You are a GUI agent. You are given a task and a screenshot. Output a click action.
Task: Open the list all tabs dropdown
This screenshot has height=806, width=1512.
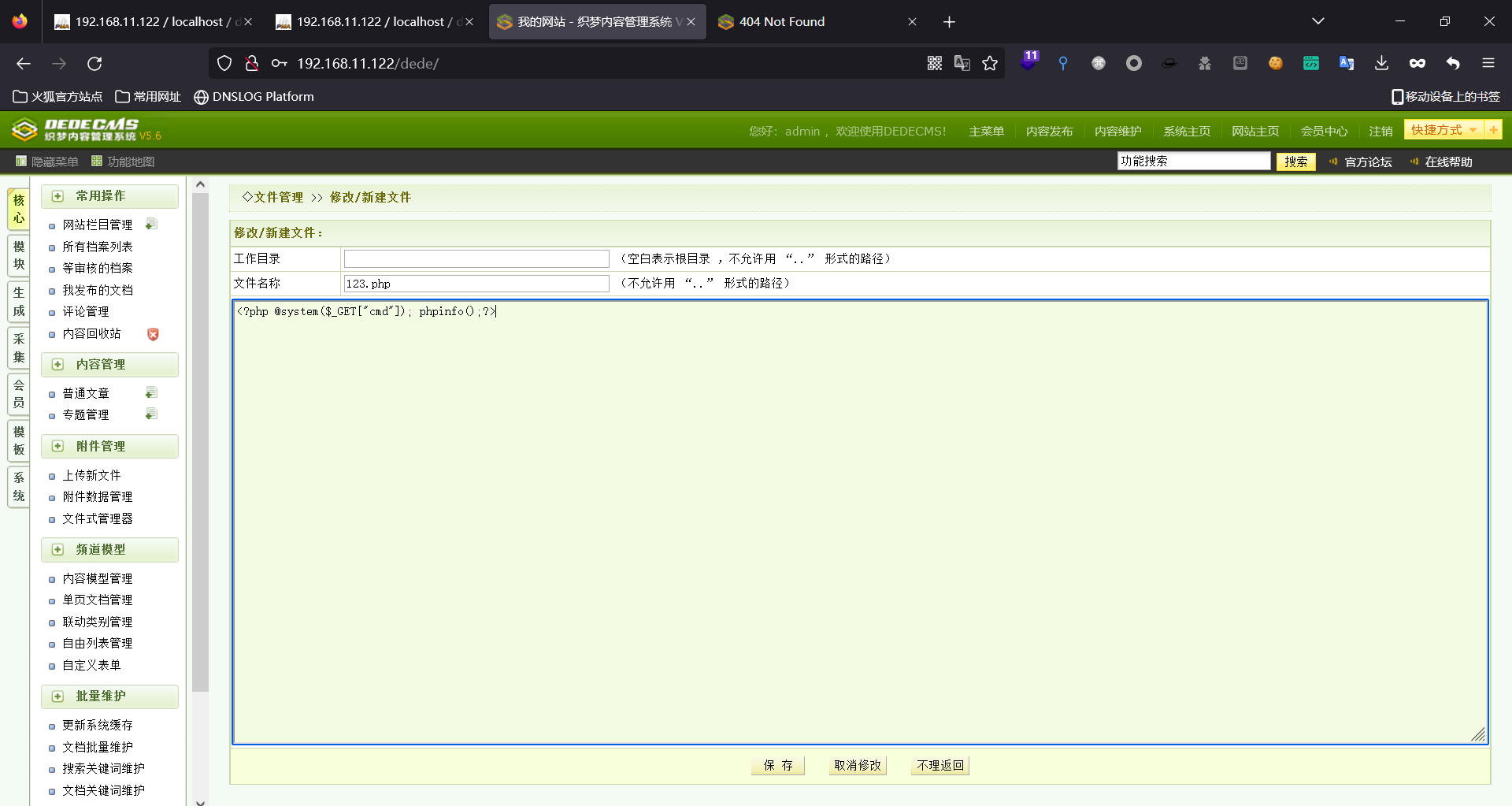point(1317,22)
